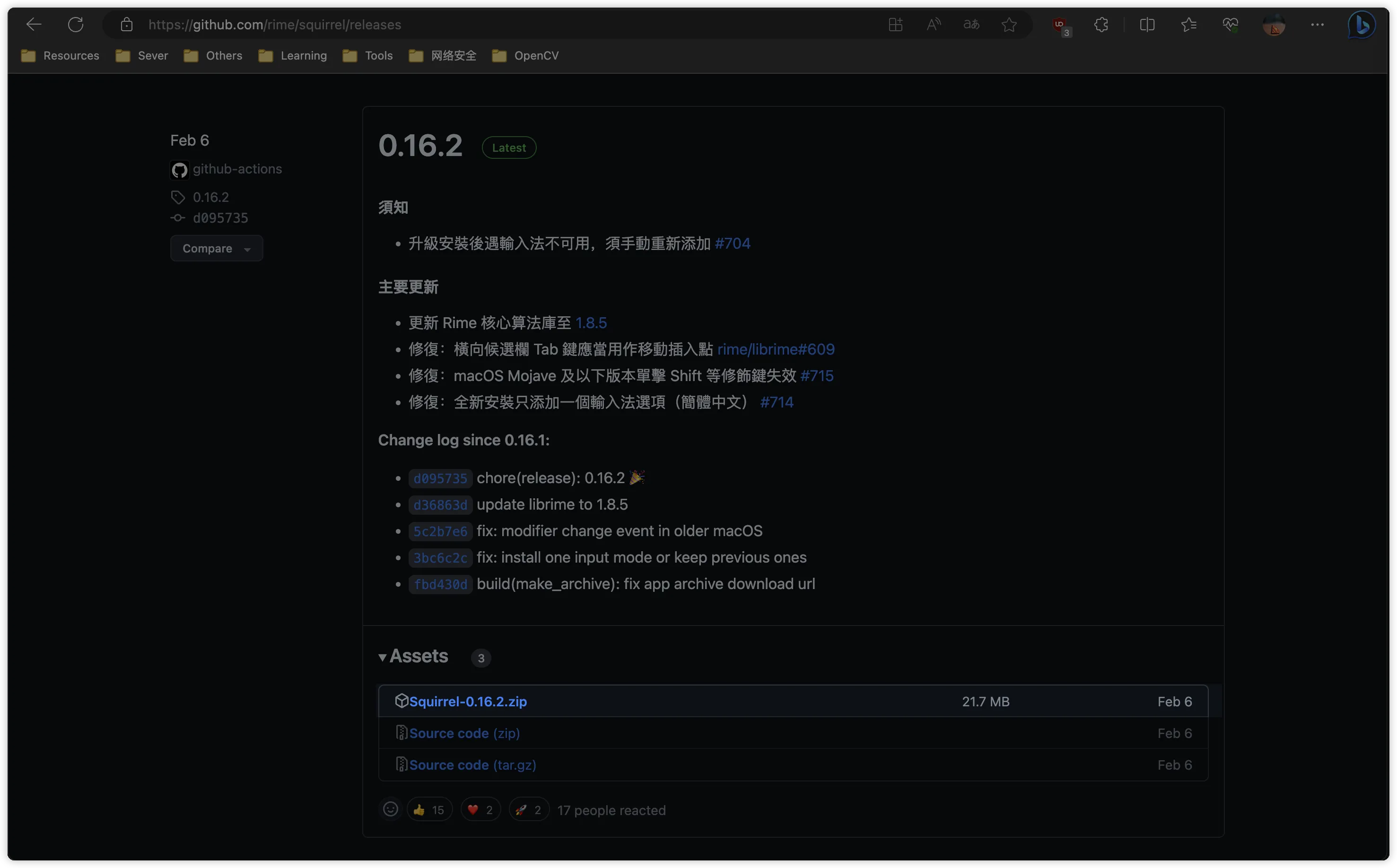Viewport: 1397px width, 868px height.
Task: Open the browser settings ellipsis menu
Action: tap(1317, 24)
